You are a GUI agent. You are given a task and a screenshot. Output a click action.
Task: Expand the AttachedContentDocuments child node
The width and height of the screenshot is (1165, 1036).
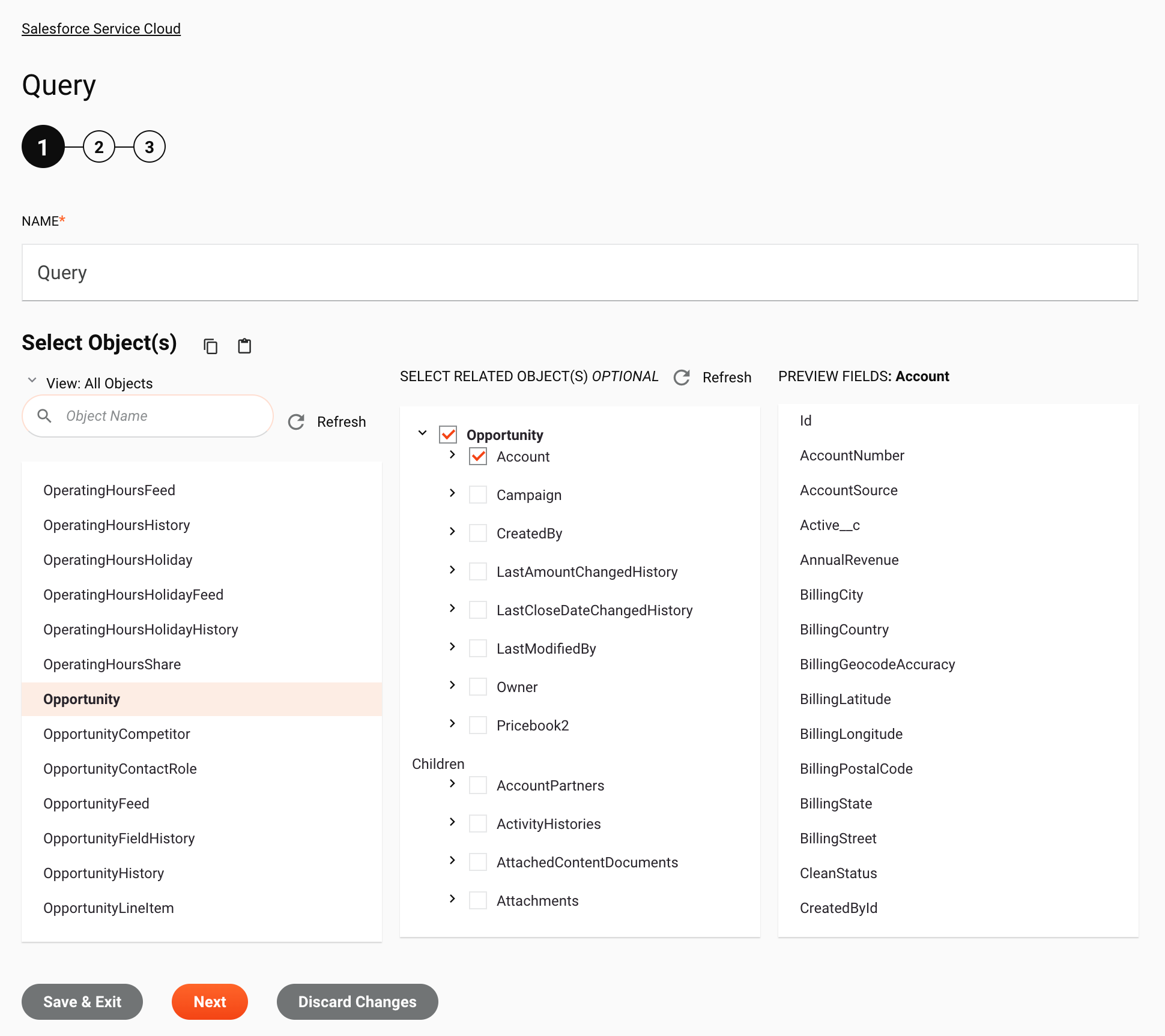452,860
